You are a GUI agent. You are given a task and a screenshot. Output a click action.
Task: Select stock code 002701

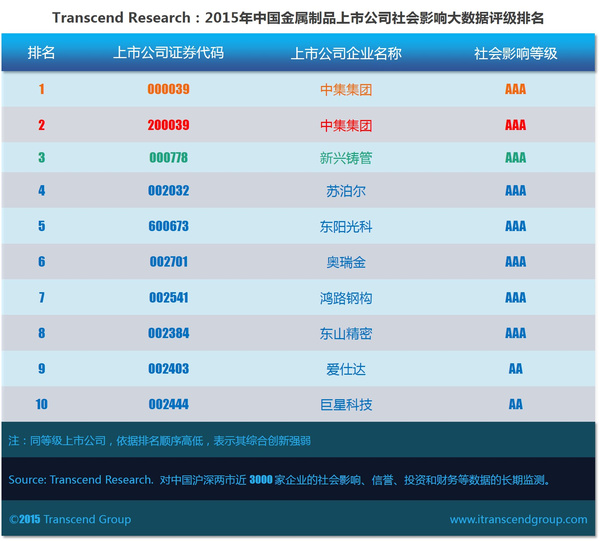[168, 262]
